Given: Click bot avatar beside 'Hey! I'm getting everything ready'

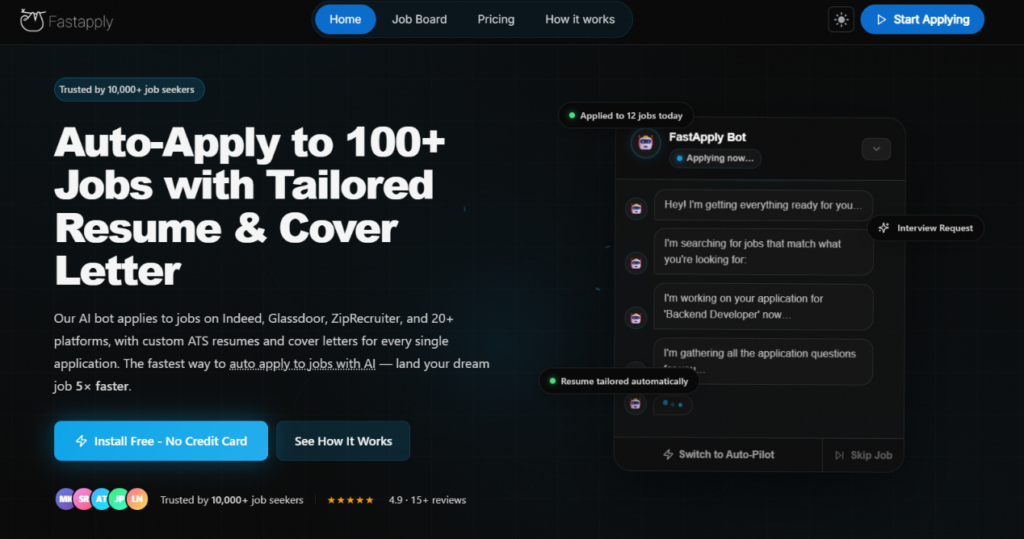Looking at the screenshot, I should (x=636, y=209).
